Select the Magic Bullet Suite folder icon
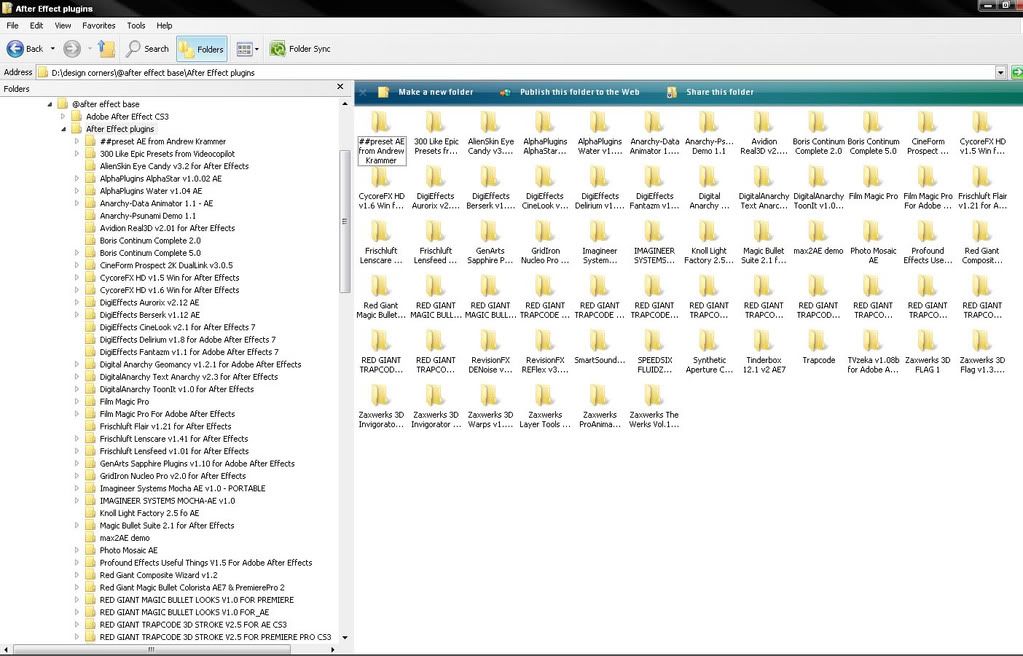Image resolution: width=1023 pixels, height=656 pixels. pos(763,232)
